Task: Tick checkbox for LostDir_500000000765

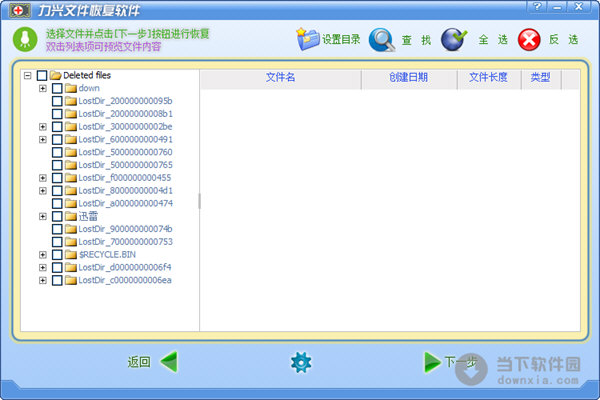Action: [x=57, y=165]
